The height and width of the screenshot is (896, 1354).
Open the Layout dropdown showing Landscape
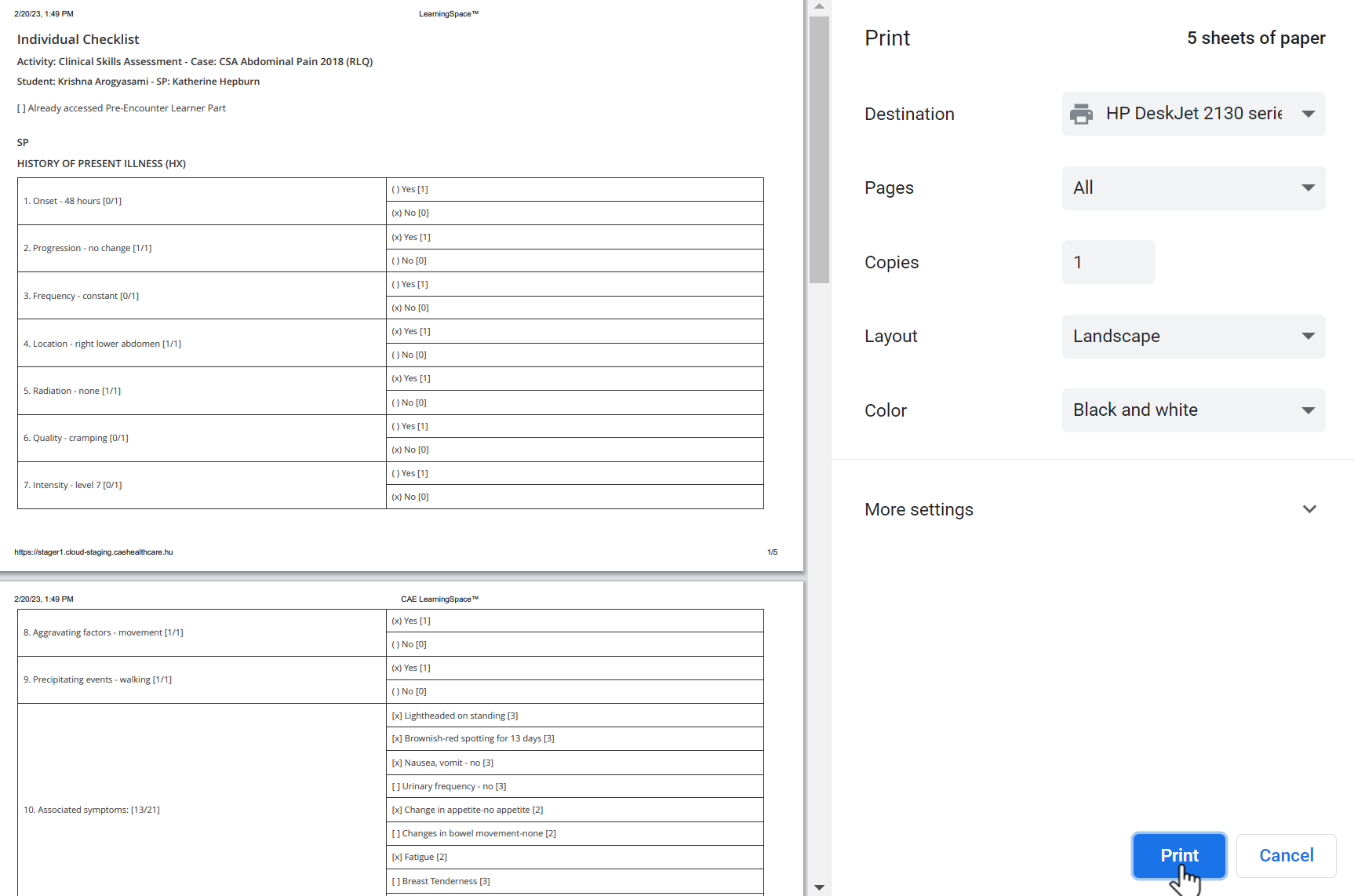pos(1193,337)
